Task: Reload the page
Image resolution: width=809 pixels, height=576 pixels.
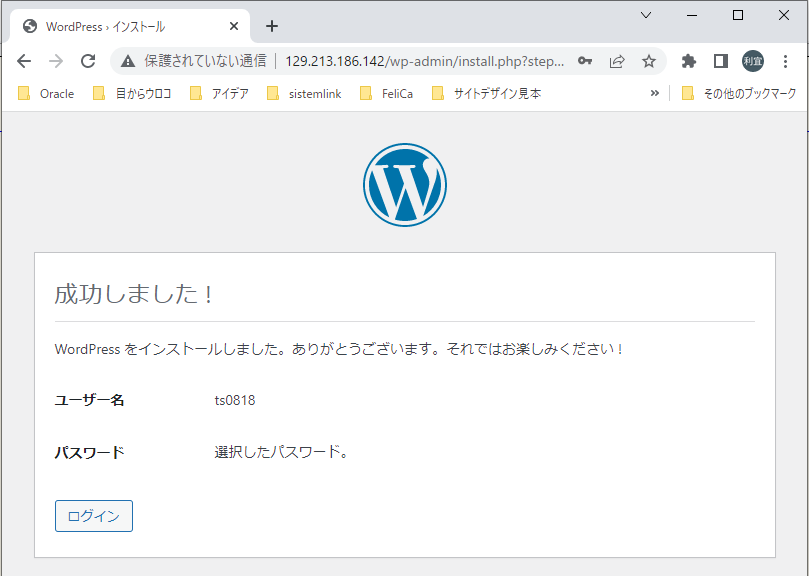Action: click(88, 61)
